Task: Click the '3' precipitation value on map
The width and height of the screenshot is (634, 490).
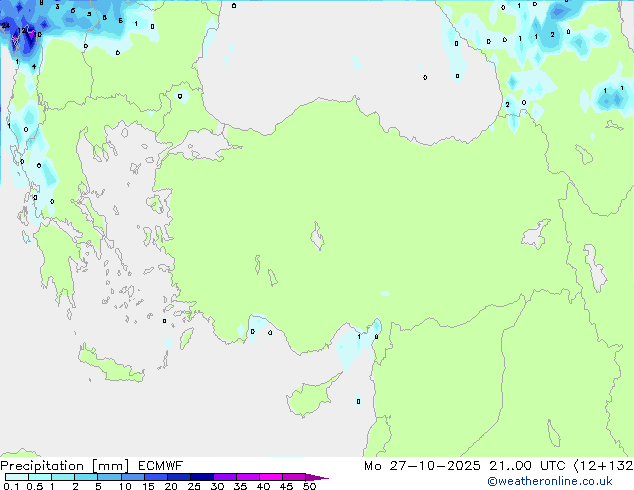Action: click(57, 6)
